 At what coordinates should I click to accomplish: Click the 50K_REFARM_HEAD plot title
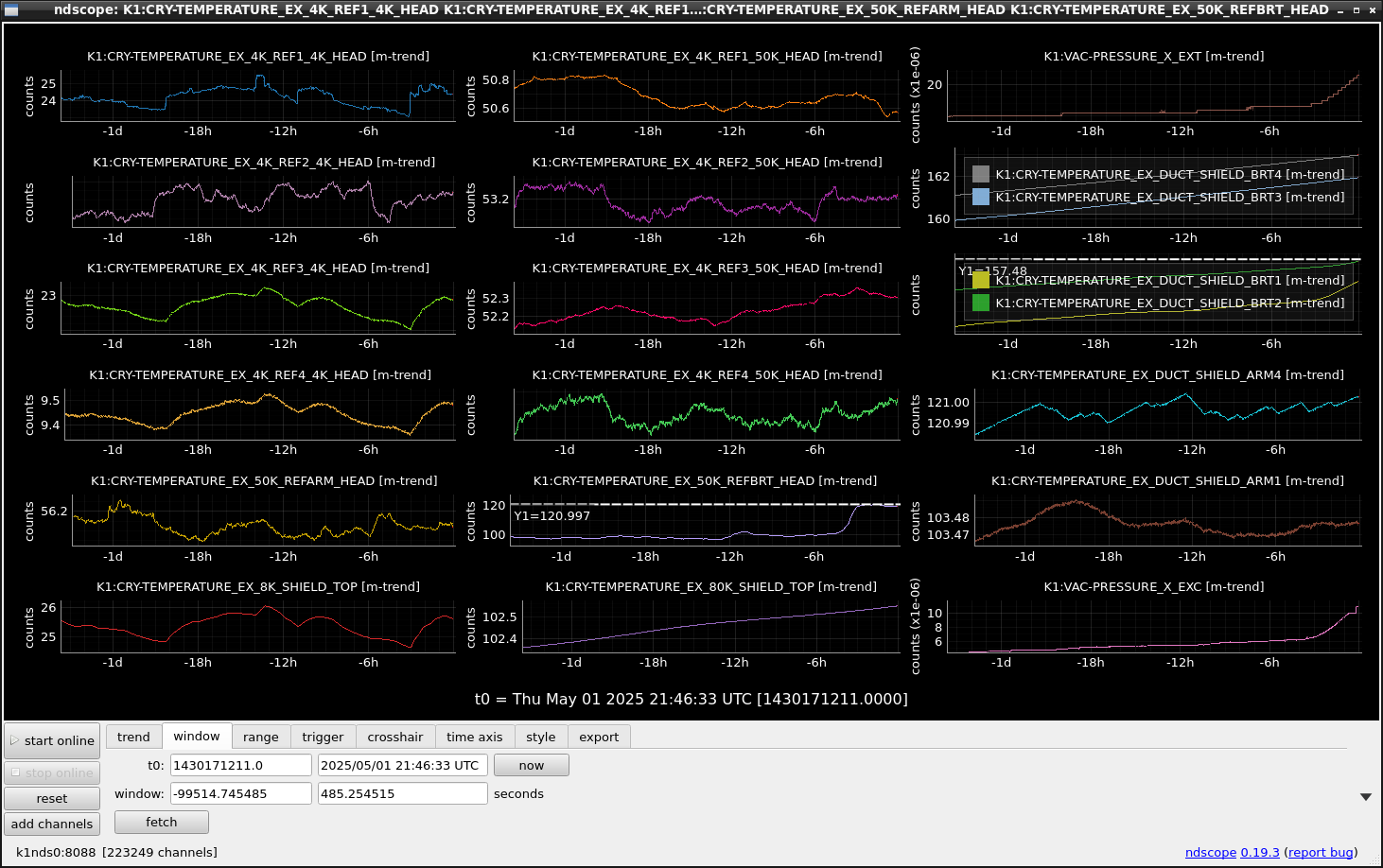(x=264, y=481)
